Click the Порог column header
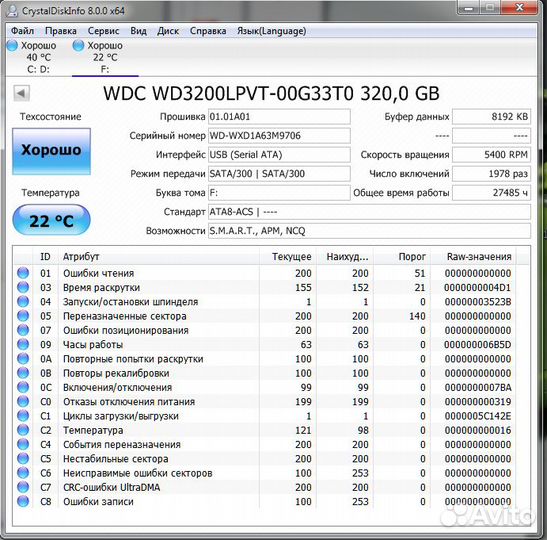Screen dimensions: 547x540 [x=402, y=257]
